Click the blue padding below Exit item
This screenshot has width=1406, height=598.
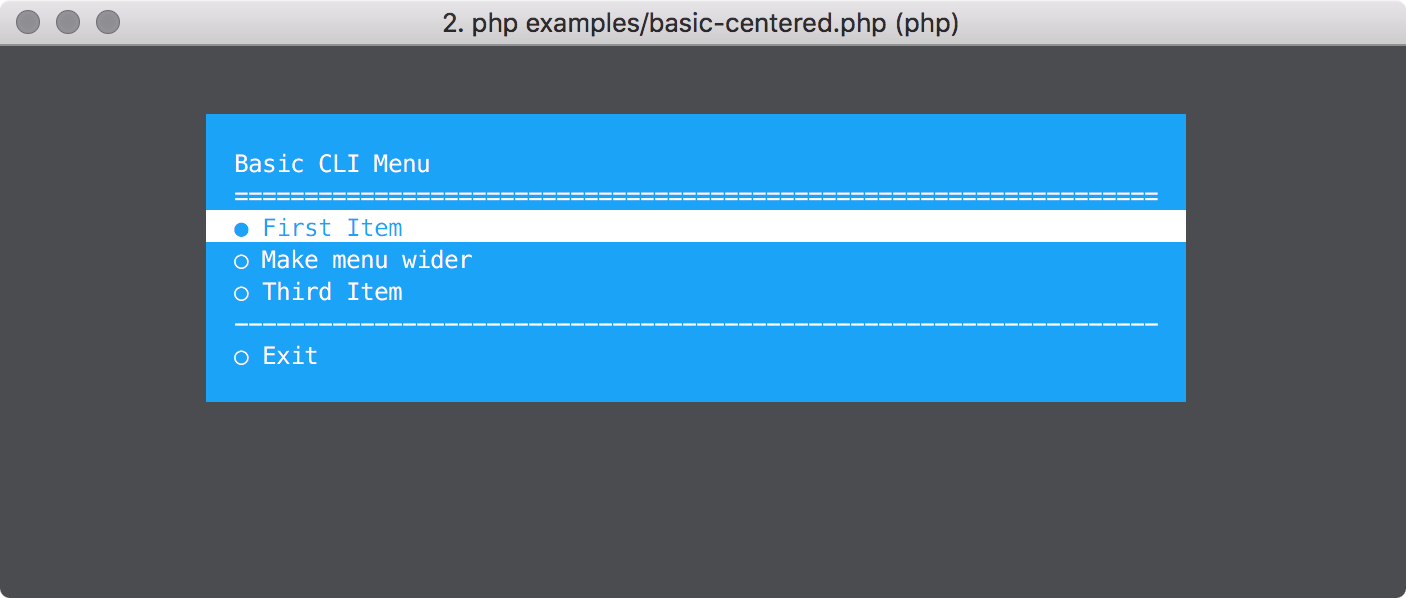[x=696, y=385]
